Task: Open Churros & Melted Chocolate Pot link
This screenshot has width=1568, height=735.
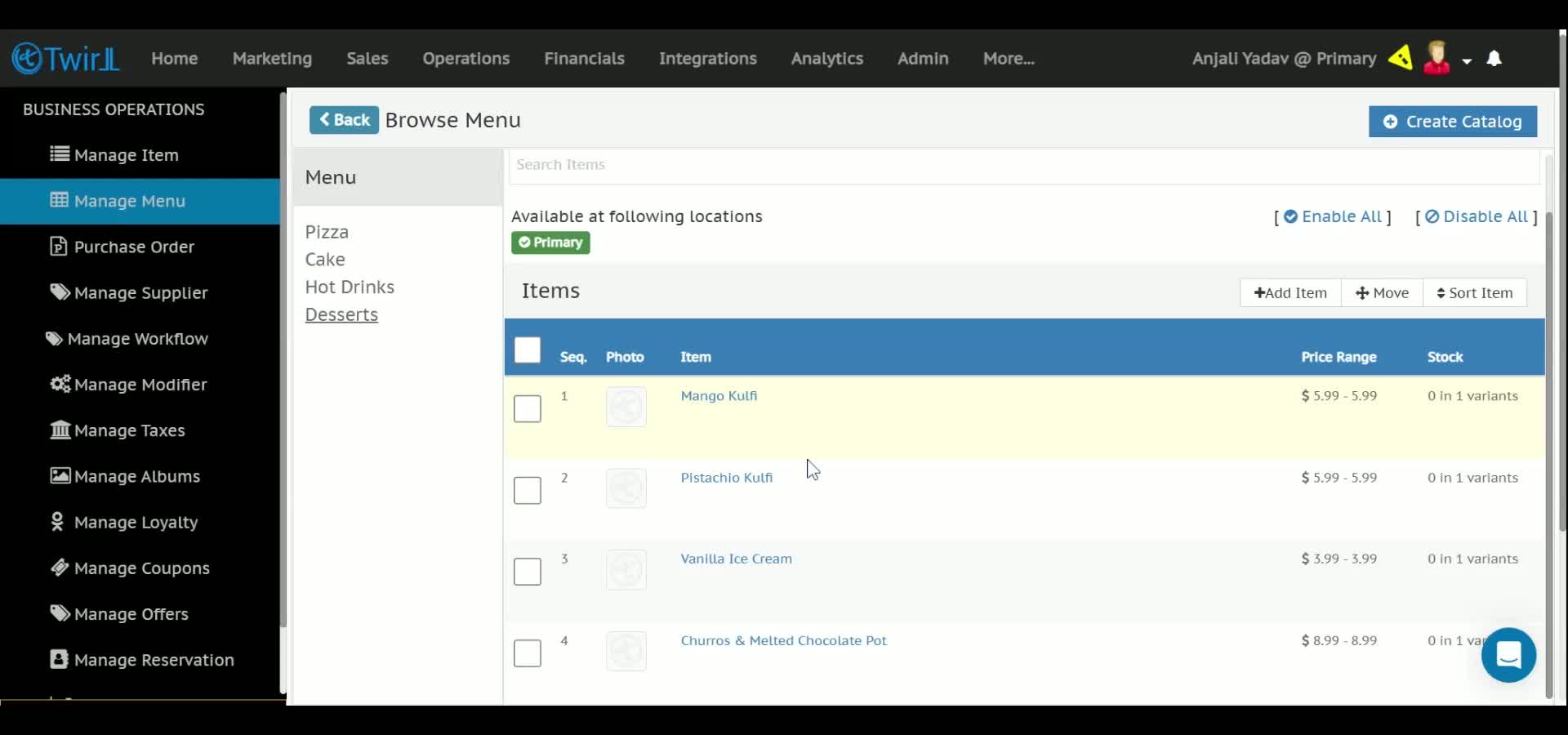Action: (784, 641)
